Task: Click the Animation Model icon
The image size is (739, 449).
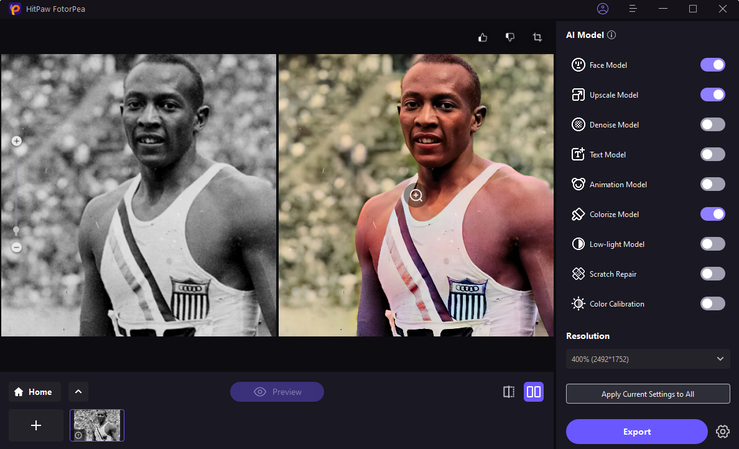Action: tap(578, 184)
